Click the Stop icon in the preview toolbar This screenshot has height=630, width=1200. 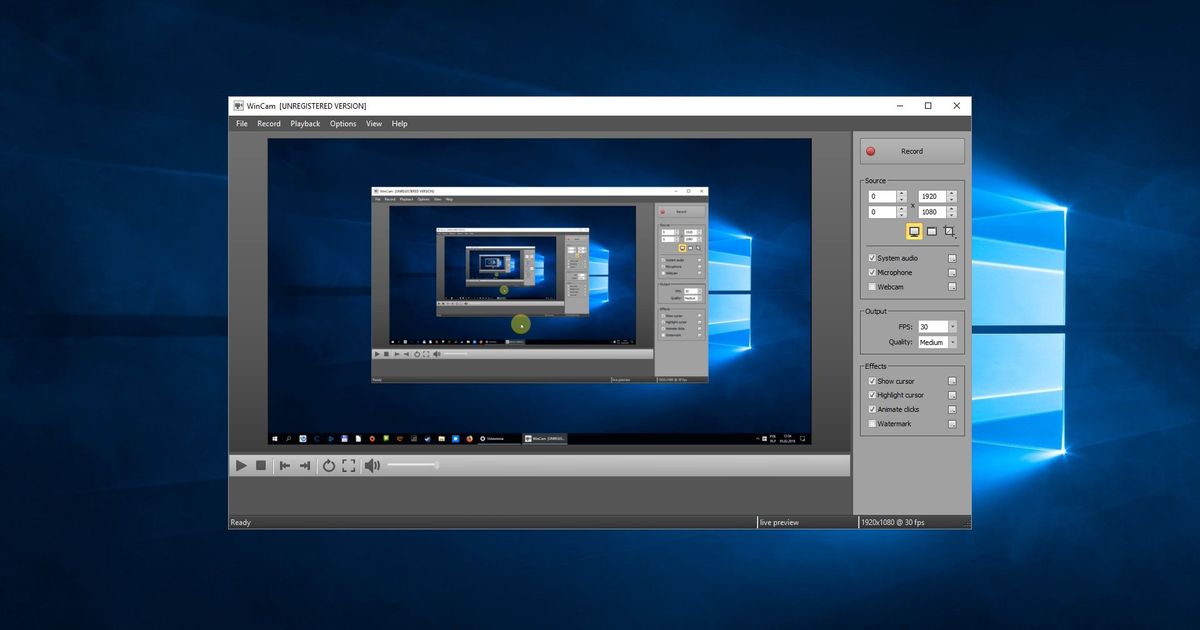tap(262, 465)
